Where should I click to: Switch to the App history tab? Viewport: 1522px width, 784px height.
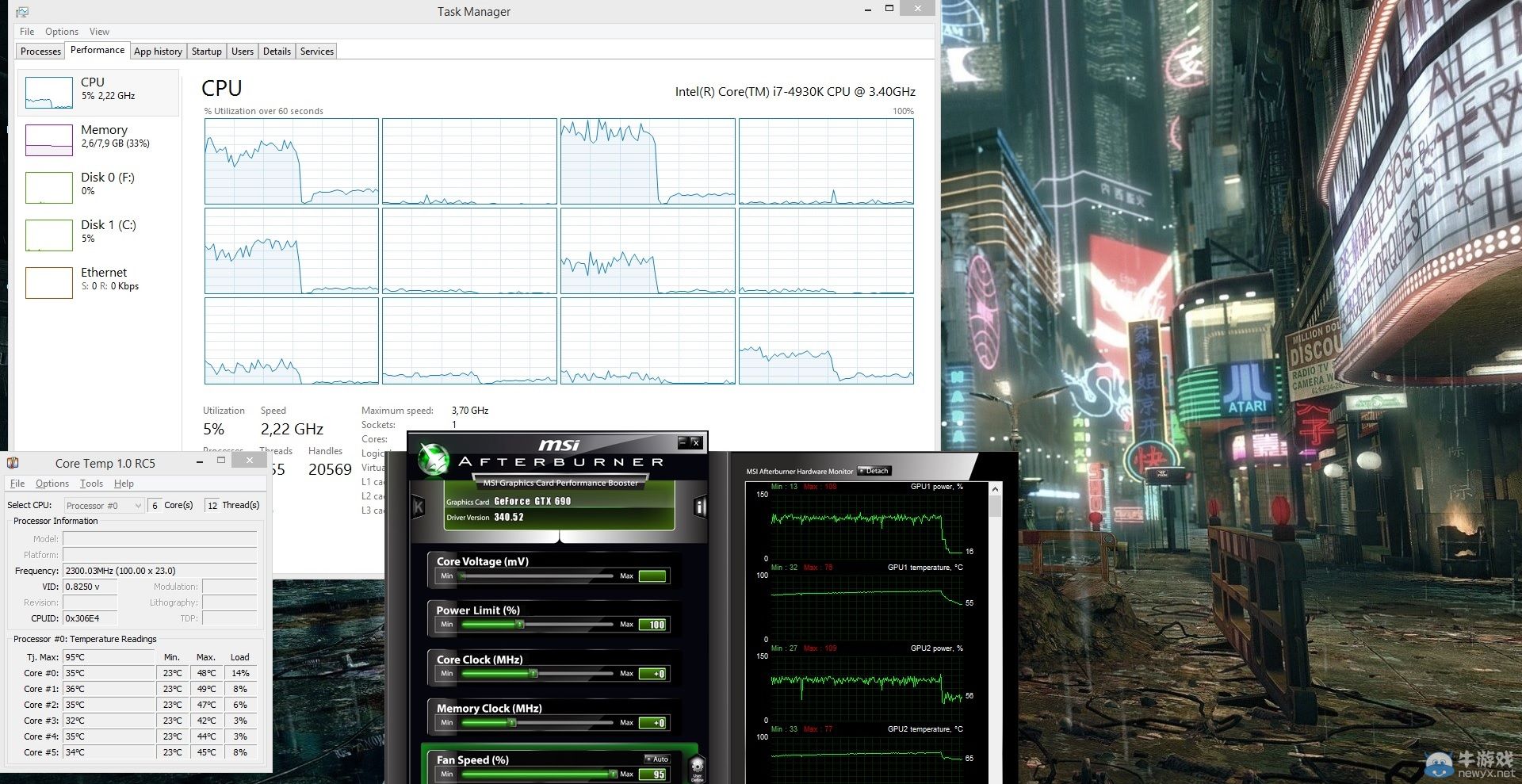click(158, 52)
